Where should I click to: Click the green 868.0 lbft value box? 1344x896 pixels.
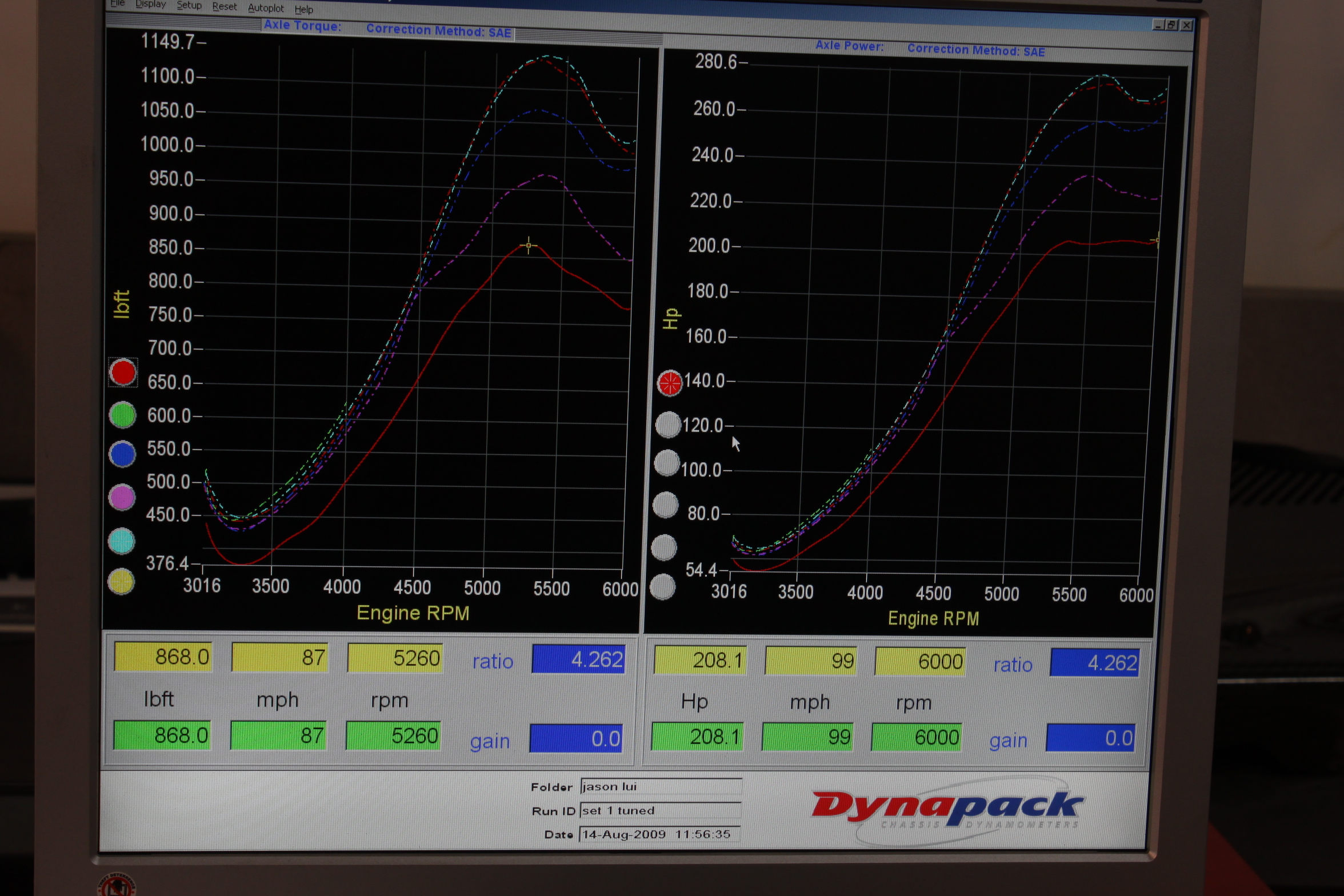pyautogui.click(x=162, y=735)
